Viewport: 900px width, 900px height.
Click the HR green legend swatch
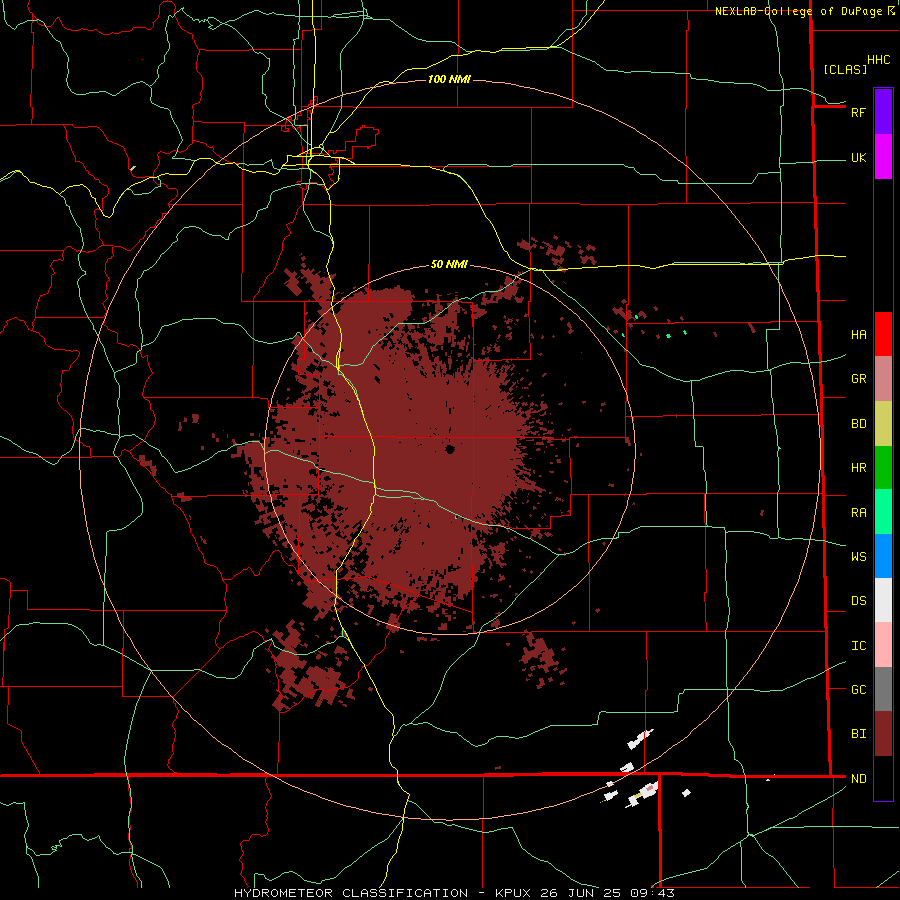point(883,468)
